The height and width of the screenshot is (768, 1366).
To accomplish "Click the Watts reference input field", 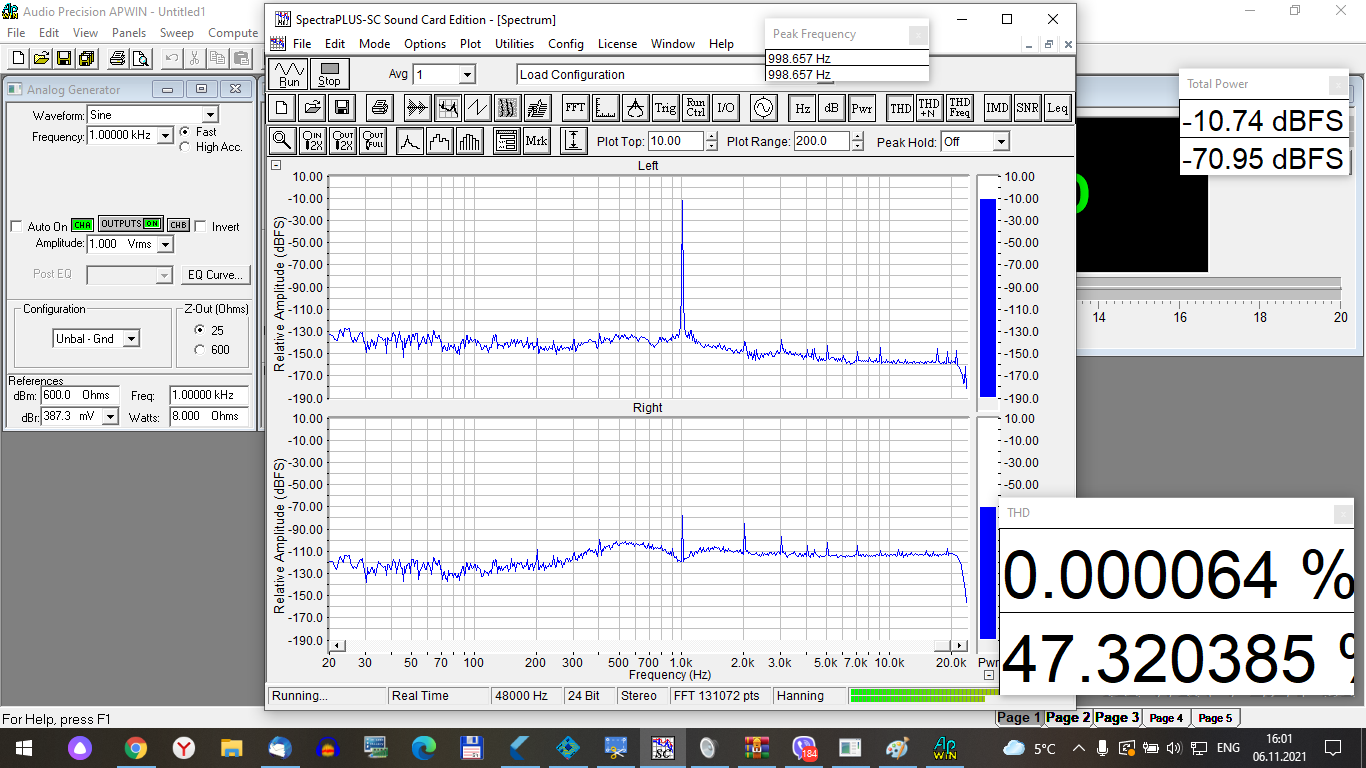I will (x=209, y=416).
